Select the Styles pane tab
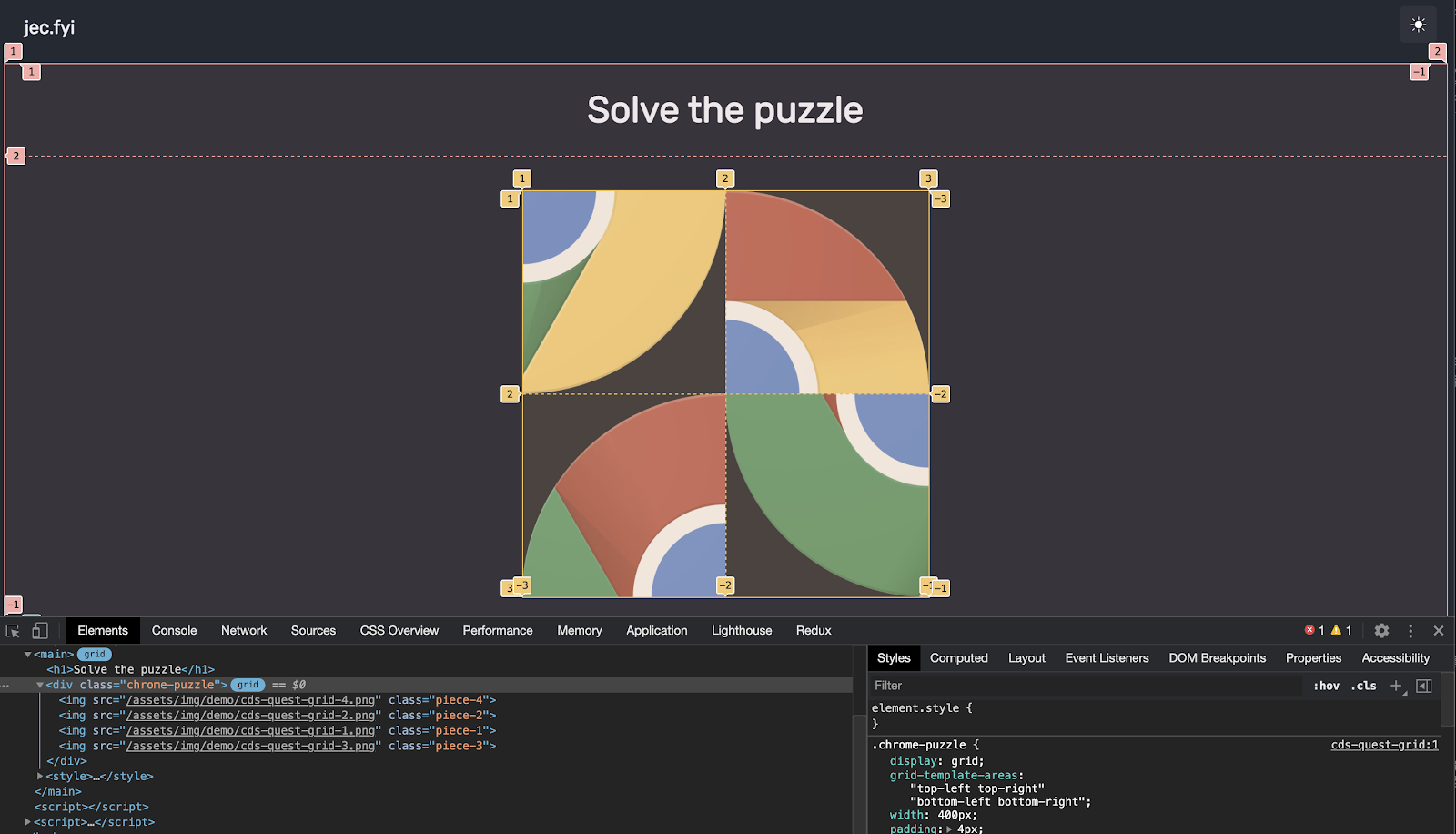The width and height of the screenshot is (1456, 834). (x=894, y=657)
